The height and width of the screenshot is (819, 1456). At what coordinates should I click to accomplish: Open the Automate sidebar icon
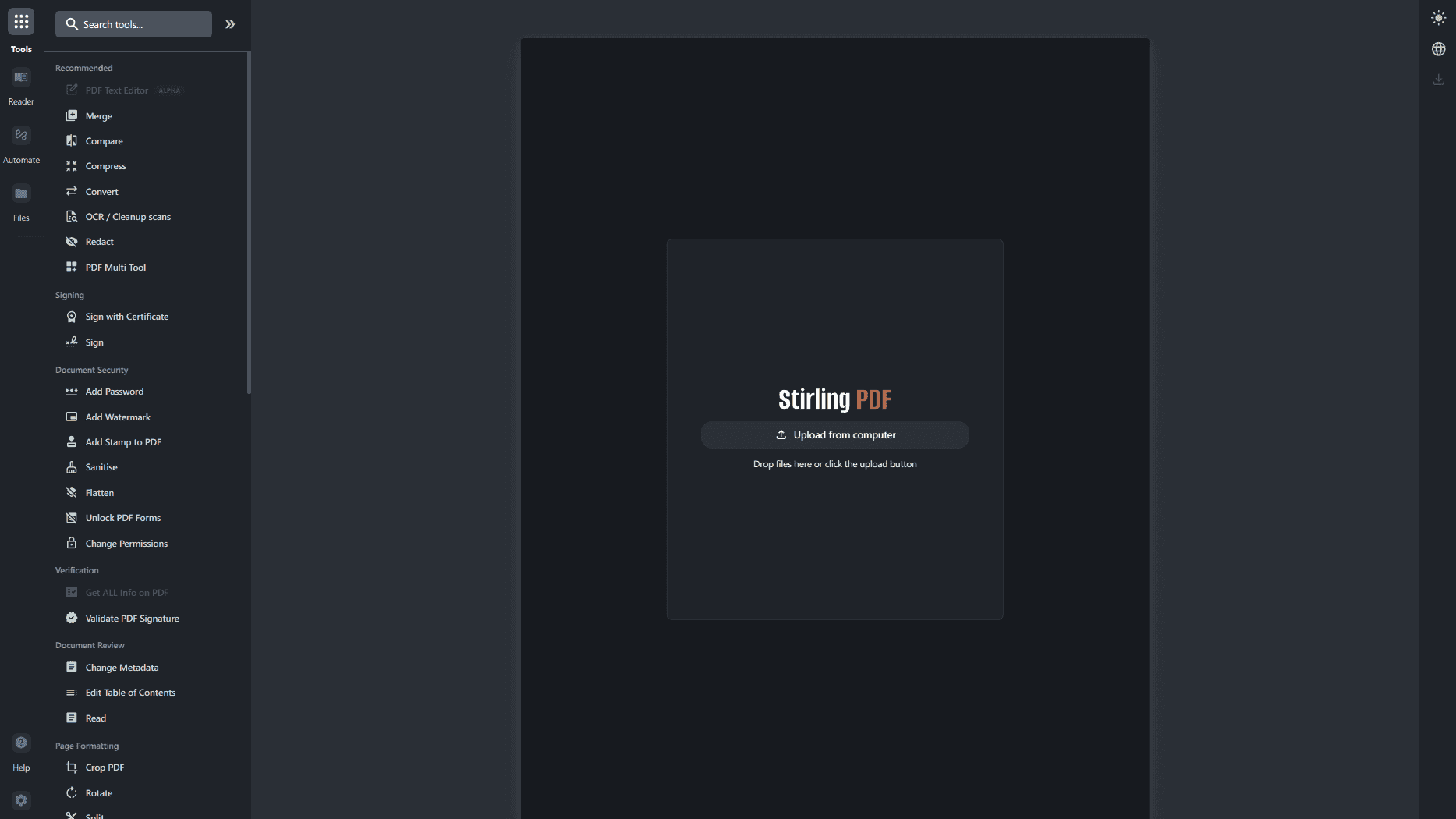21,136
